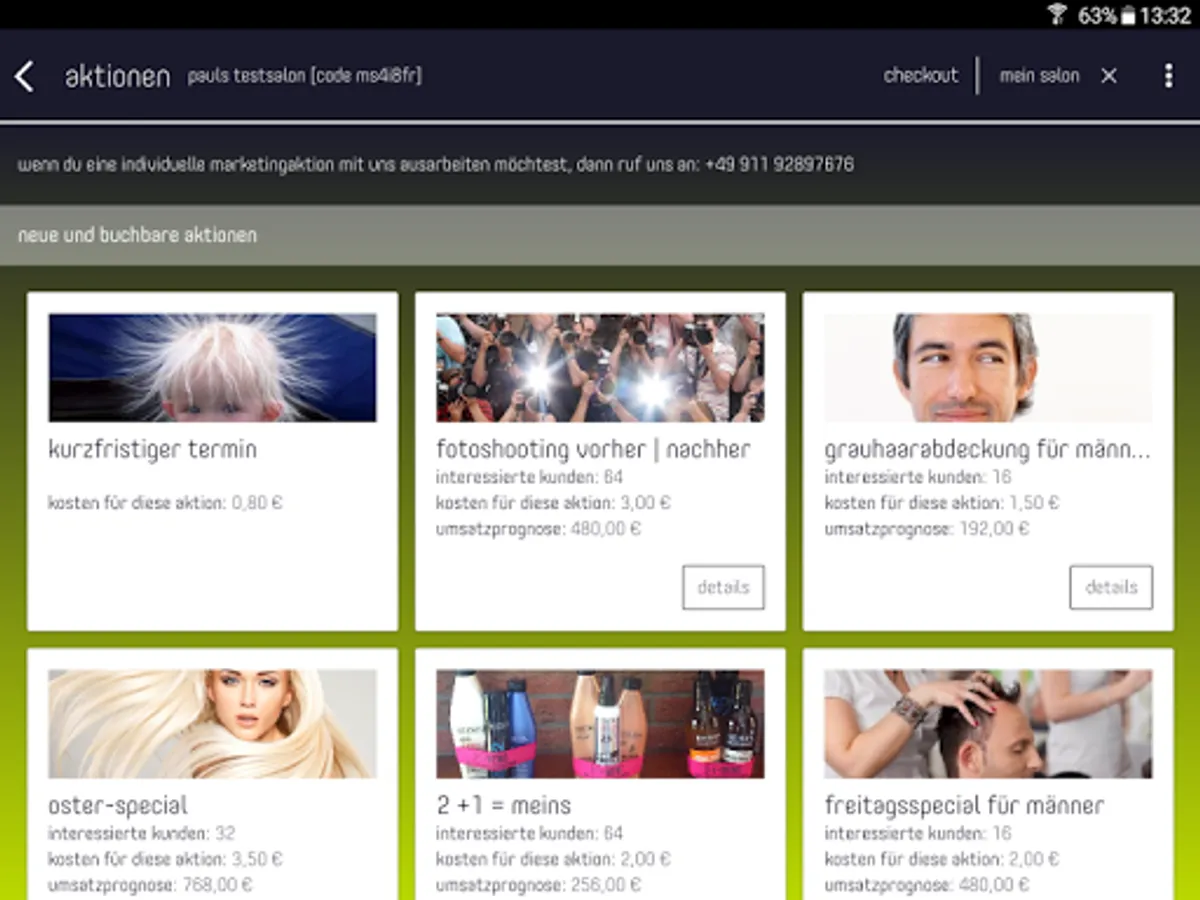Tap the 13:32 clock in status bar
The image size is (1200, 900).
click(x=1165, y=15)
